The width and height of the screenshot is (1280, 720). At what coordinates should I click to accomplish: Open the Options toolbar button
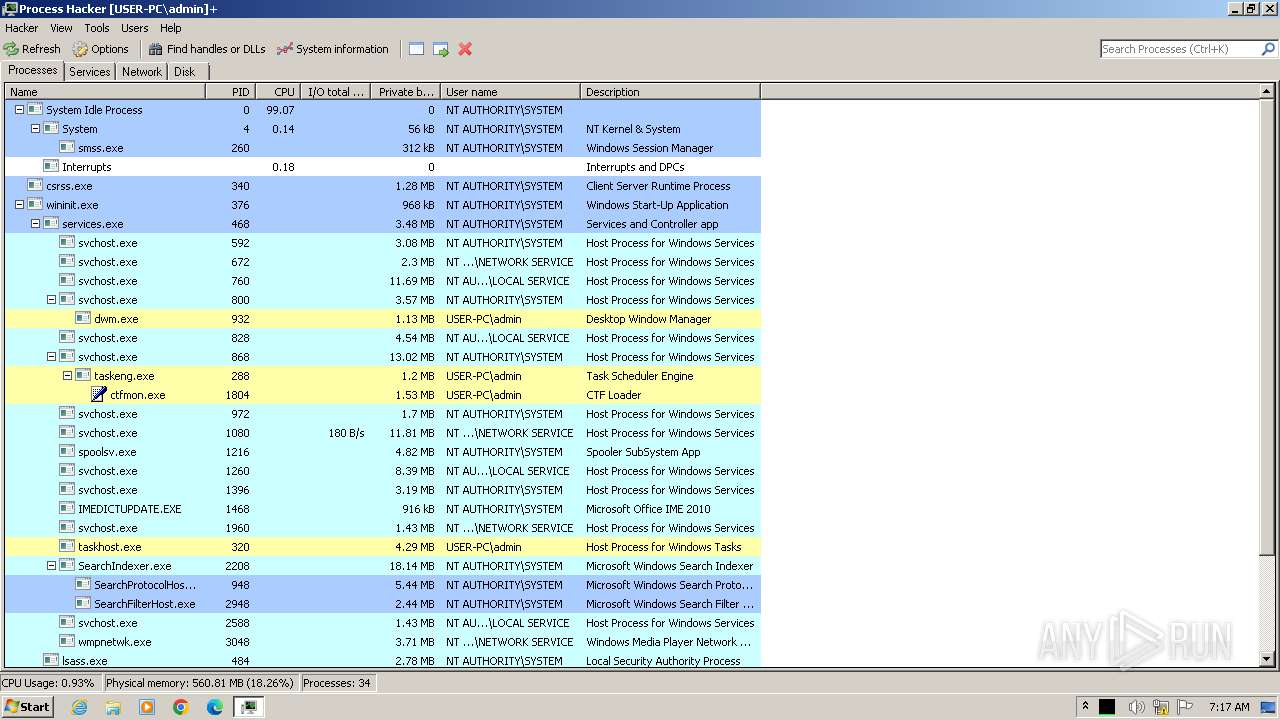(100, 49)
